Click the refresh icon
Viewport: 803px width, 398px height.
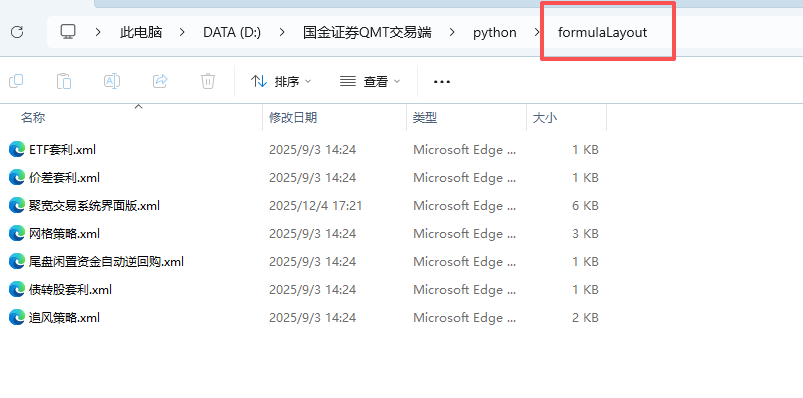pos(17,32)
